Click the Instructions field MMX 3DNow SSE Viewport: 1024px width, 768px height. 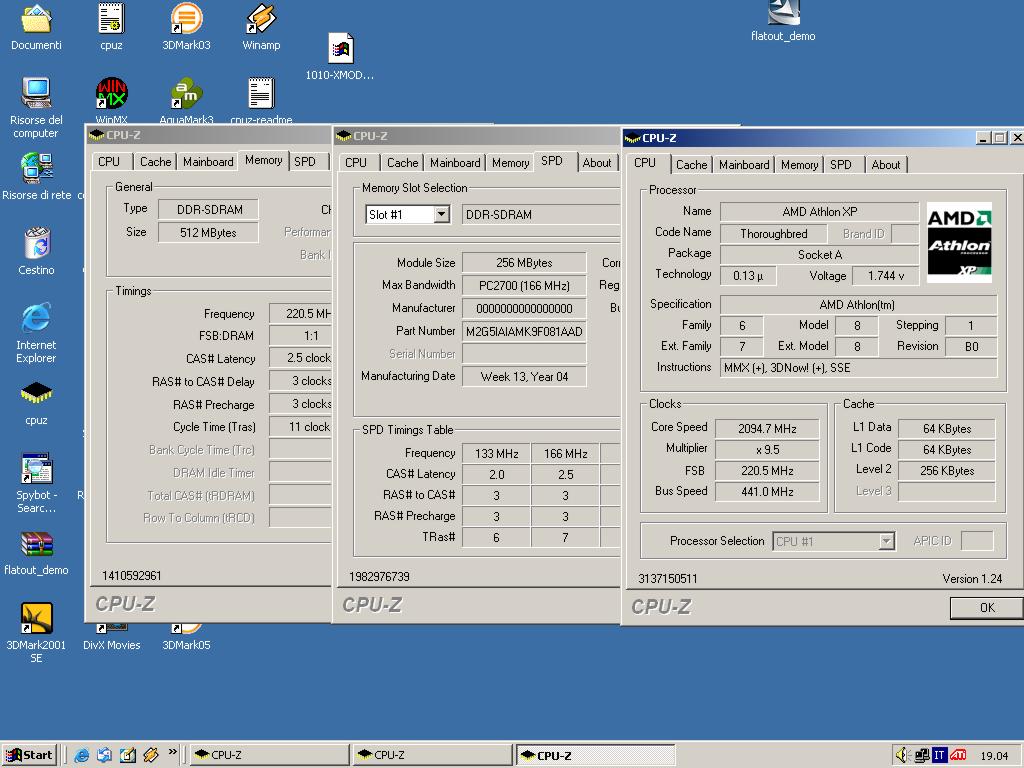click(858, 368)
